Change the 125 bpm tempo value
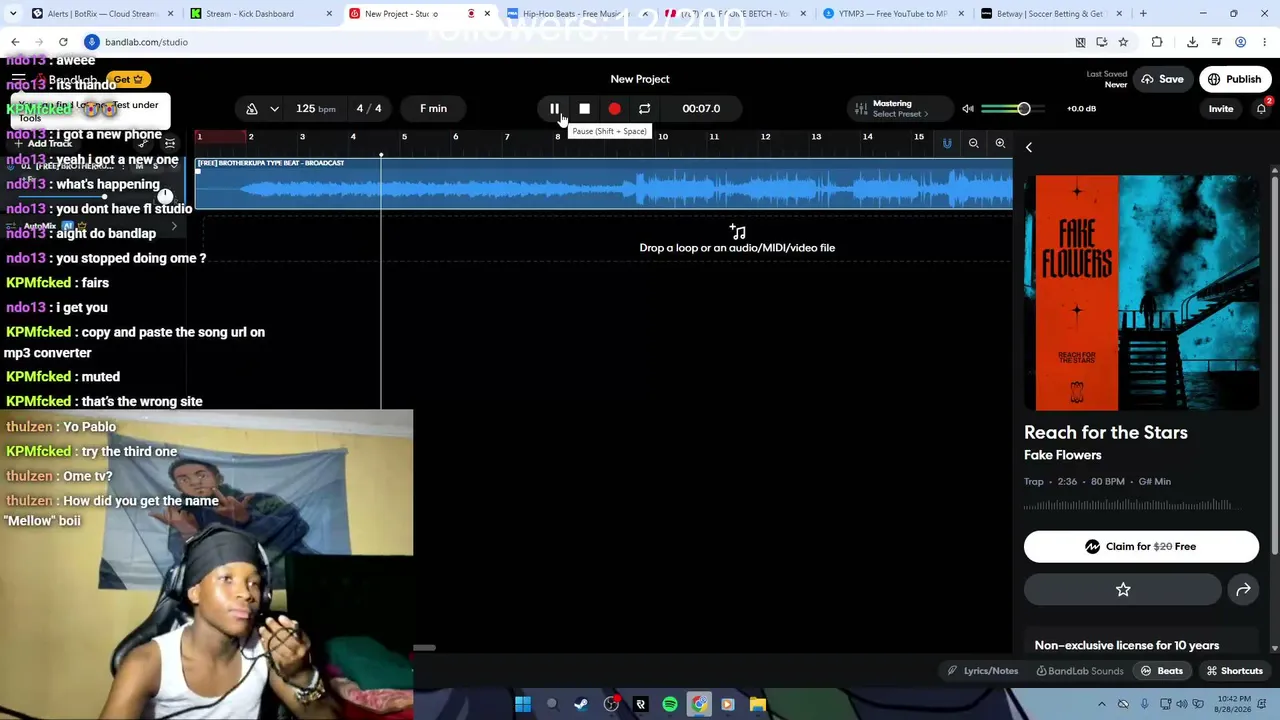Image resolution: width=1280 pixels, height=720 pixels. click(316, 109)
